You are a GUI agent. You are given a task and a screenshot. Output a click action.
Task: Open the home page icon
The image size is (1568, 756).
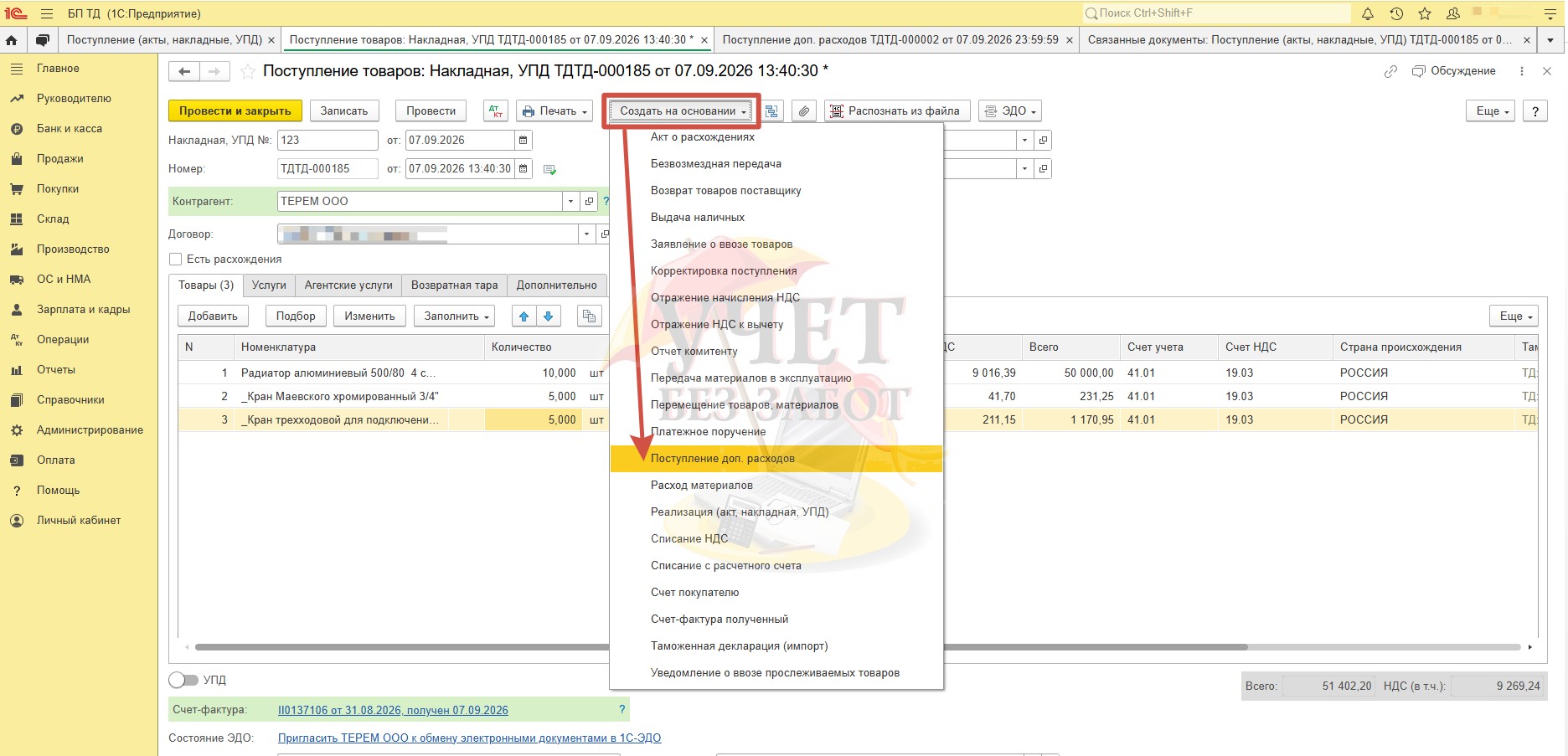(12, 39)
